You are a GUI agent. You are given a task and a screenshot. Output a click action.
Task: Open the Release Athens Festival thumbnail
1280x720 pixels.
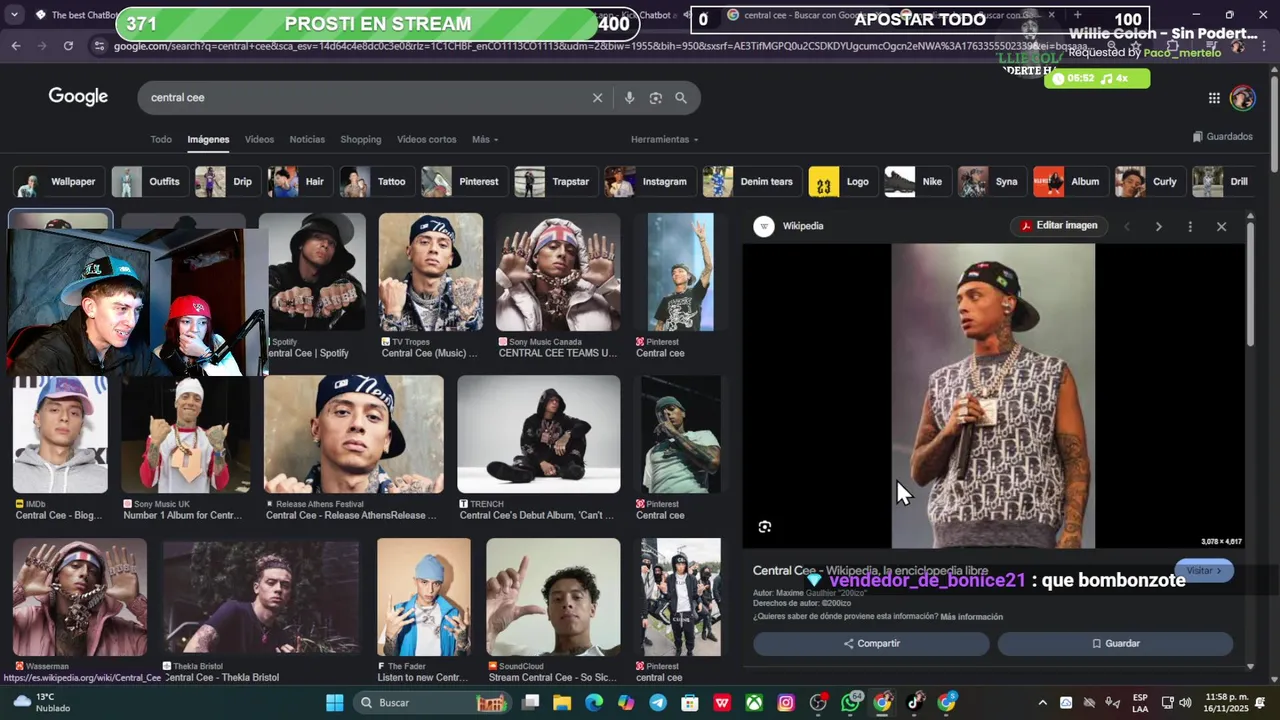click(353, 434)
